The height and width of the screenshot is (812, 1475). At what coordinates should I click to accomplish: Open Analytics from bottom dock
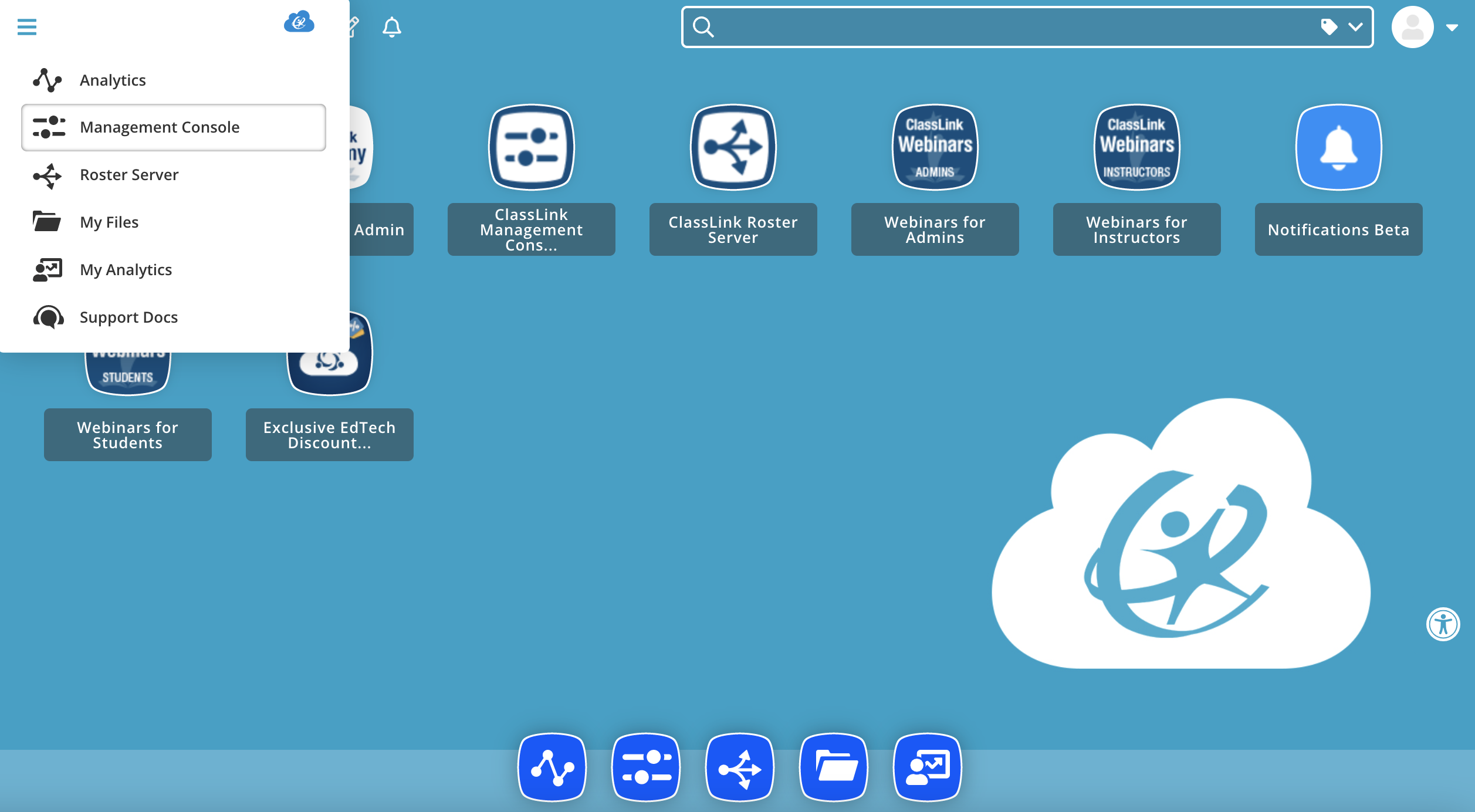[552, 767]
